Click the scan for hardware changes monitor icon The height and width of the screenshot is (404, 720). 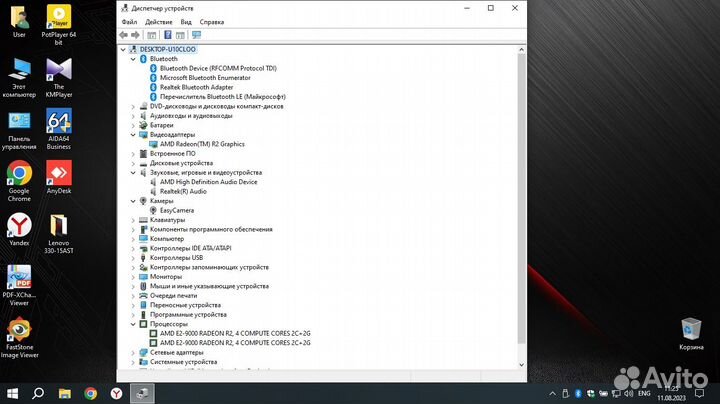(197, 35)
